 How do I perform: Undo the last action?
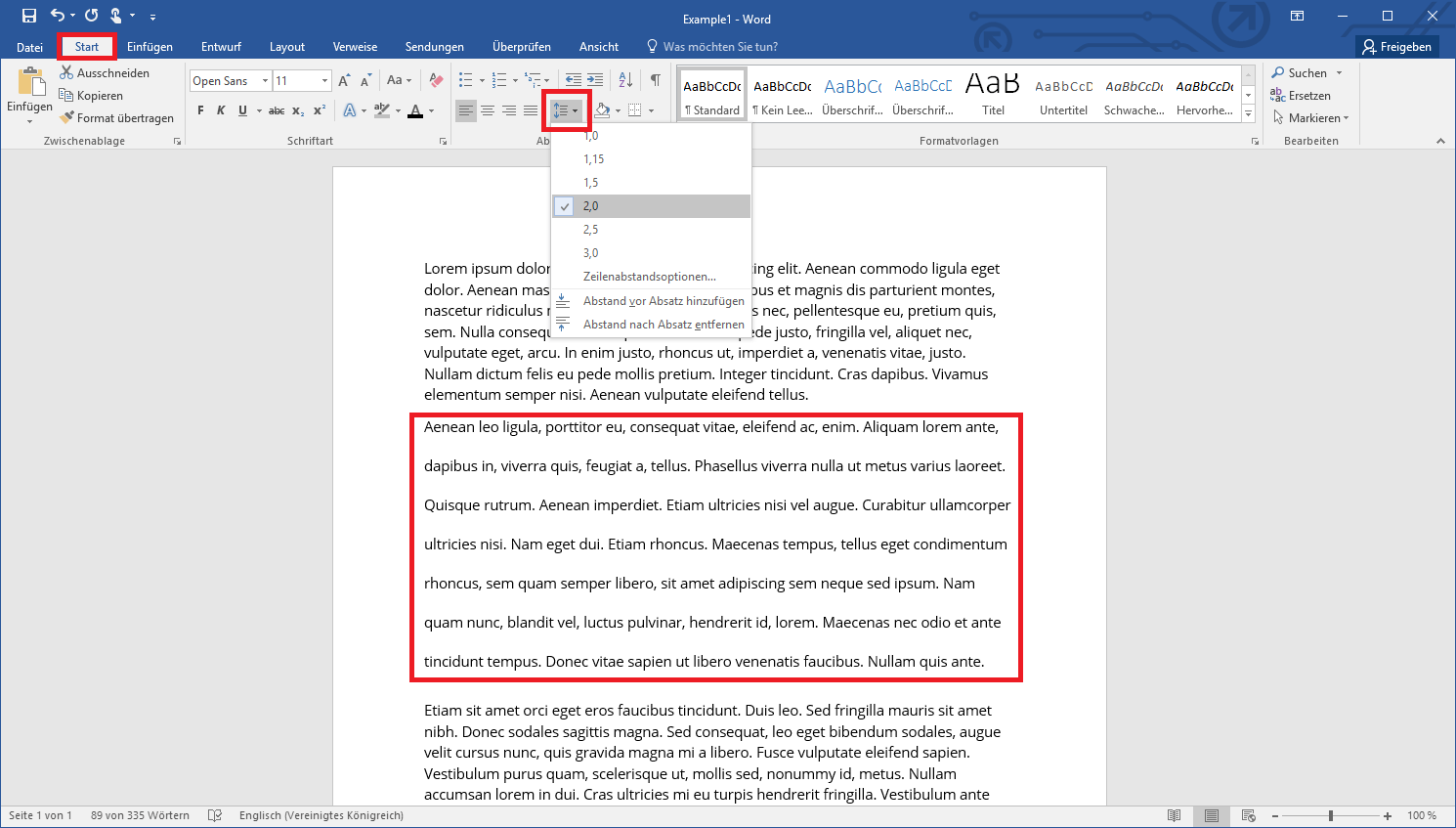pyautogui.click(x=58, y=16)
